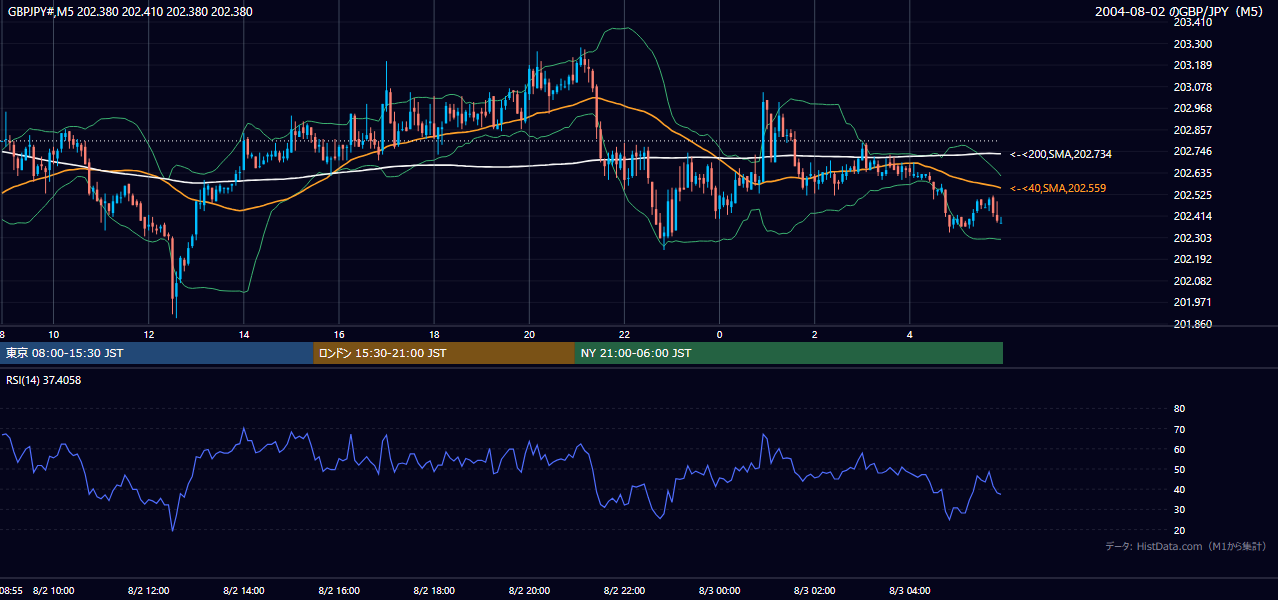Click the '8/2 10:00' date label
Image resolution: width=1278 pixels, height=600 pixels.
coord(54,591)
